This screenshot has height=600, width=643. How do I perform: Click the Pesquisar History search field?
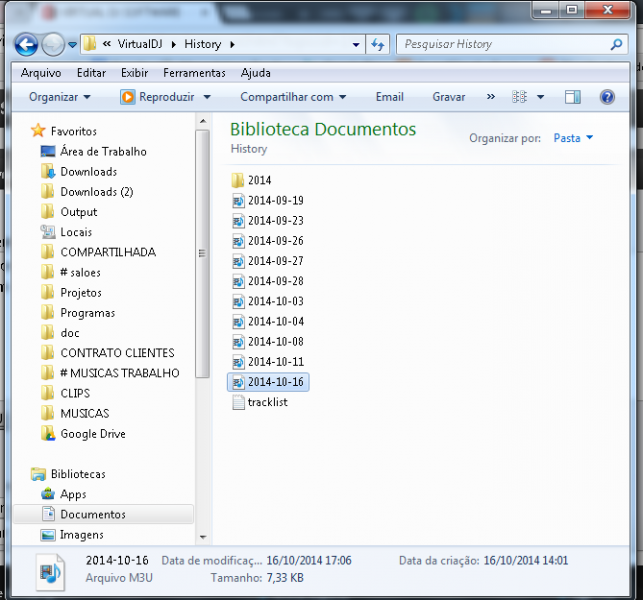click(500, 45)
